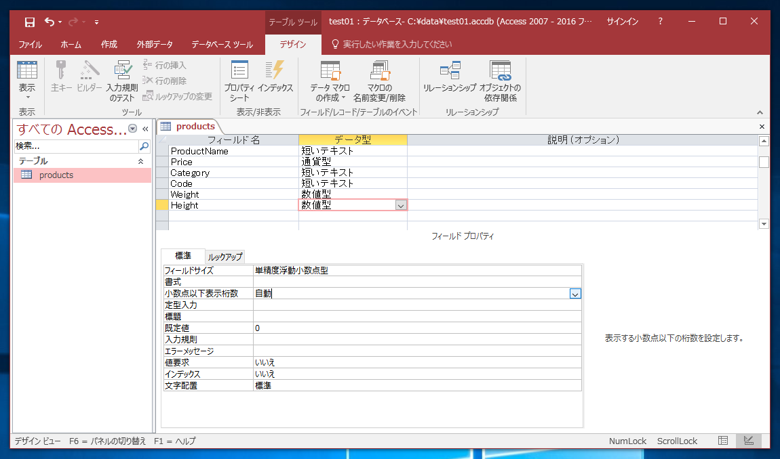Close the products table tab with X

coord(762,127)
